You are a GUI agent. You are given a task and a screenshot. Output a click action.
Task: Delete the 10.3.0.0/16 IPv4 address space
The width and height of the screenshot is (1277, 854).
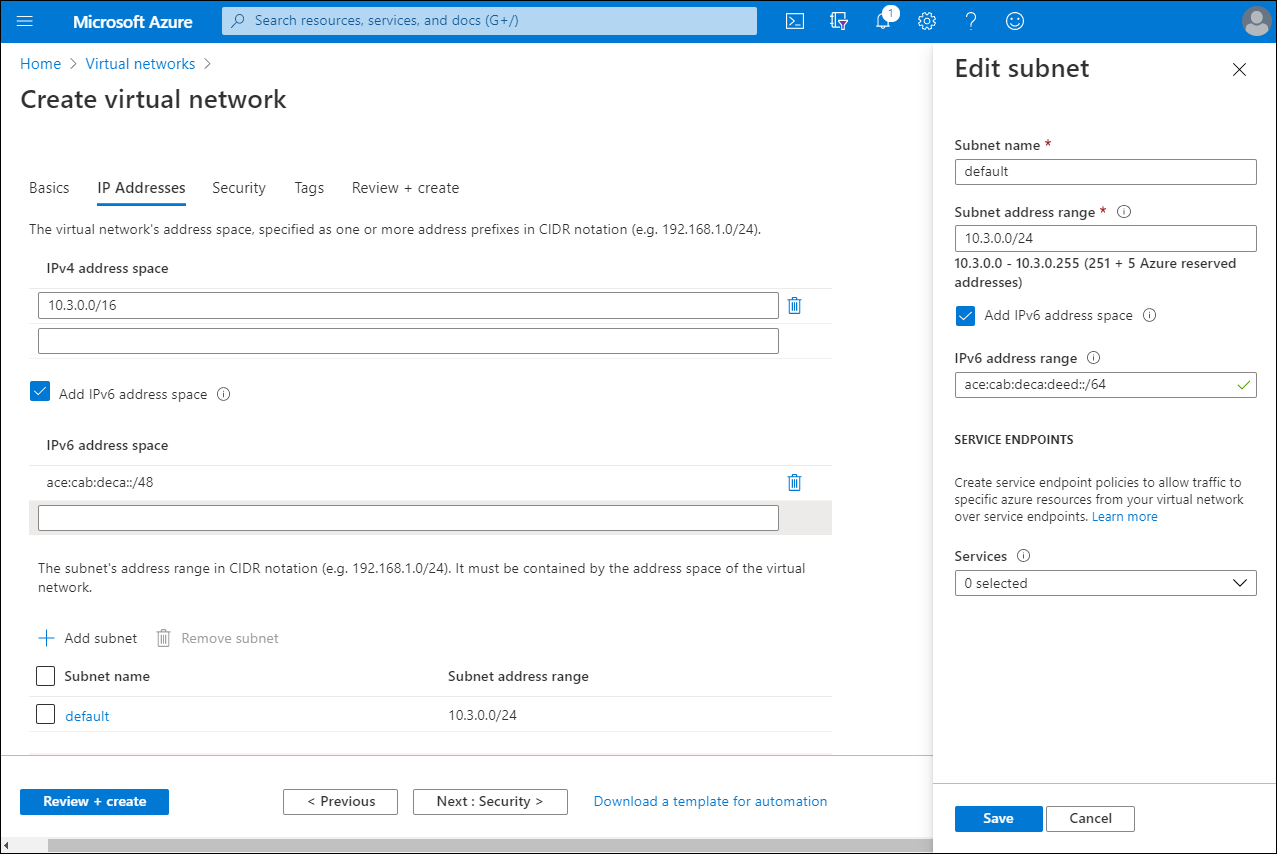point(794,305)
